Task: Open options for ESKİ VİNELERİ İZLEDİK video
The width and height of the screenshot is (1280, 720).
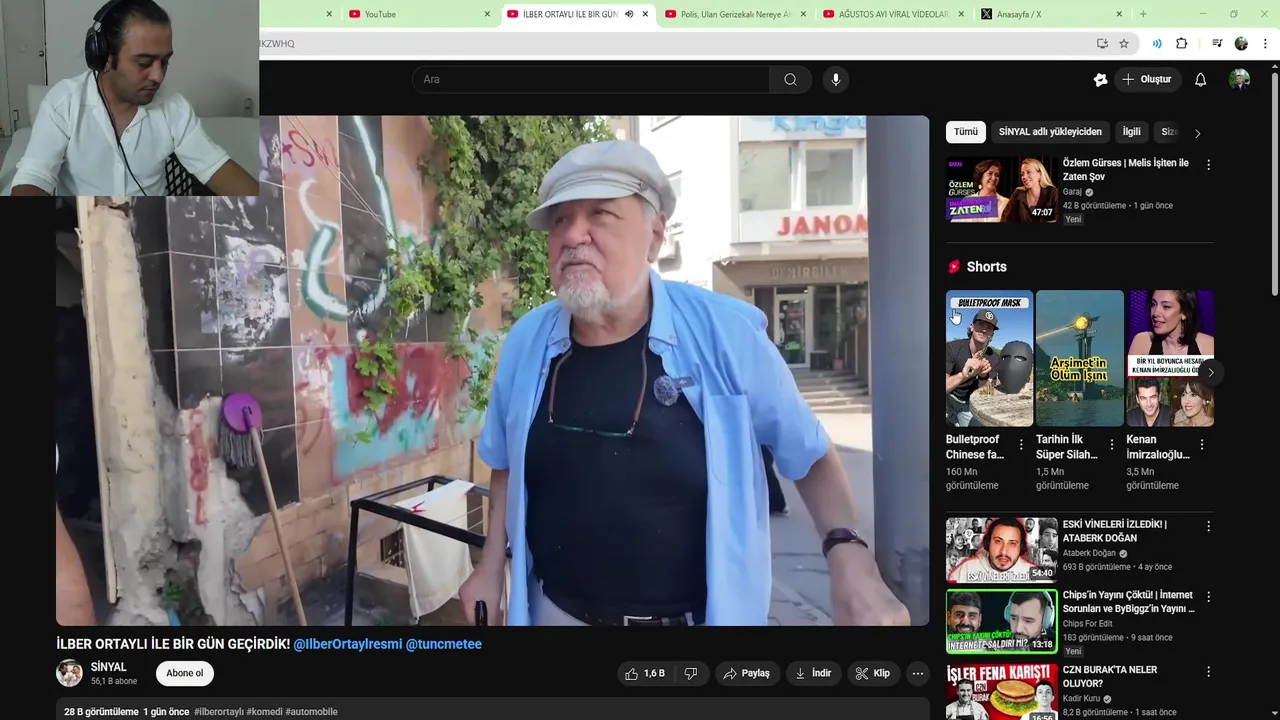Action: 1208,526
